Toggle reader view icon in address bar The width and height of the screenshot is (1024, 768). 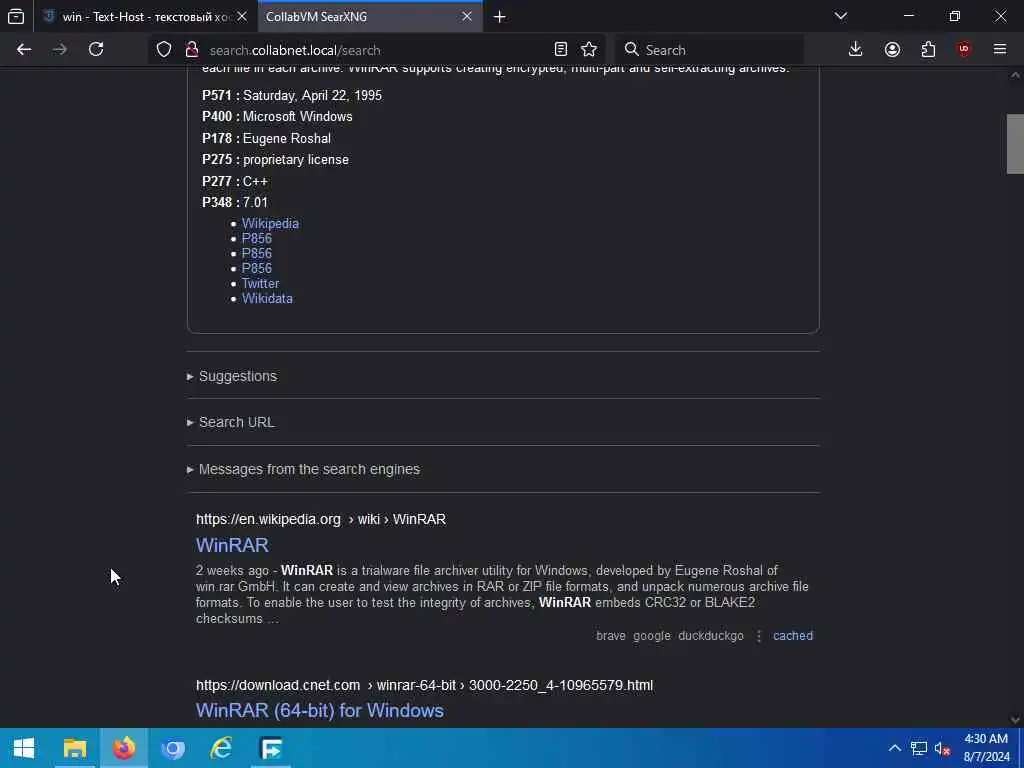pos(560,50)
